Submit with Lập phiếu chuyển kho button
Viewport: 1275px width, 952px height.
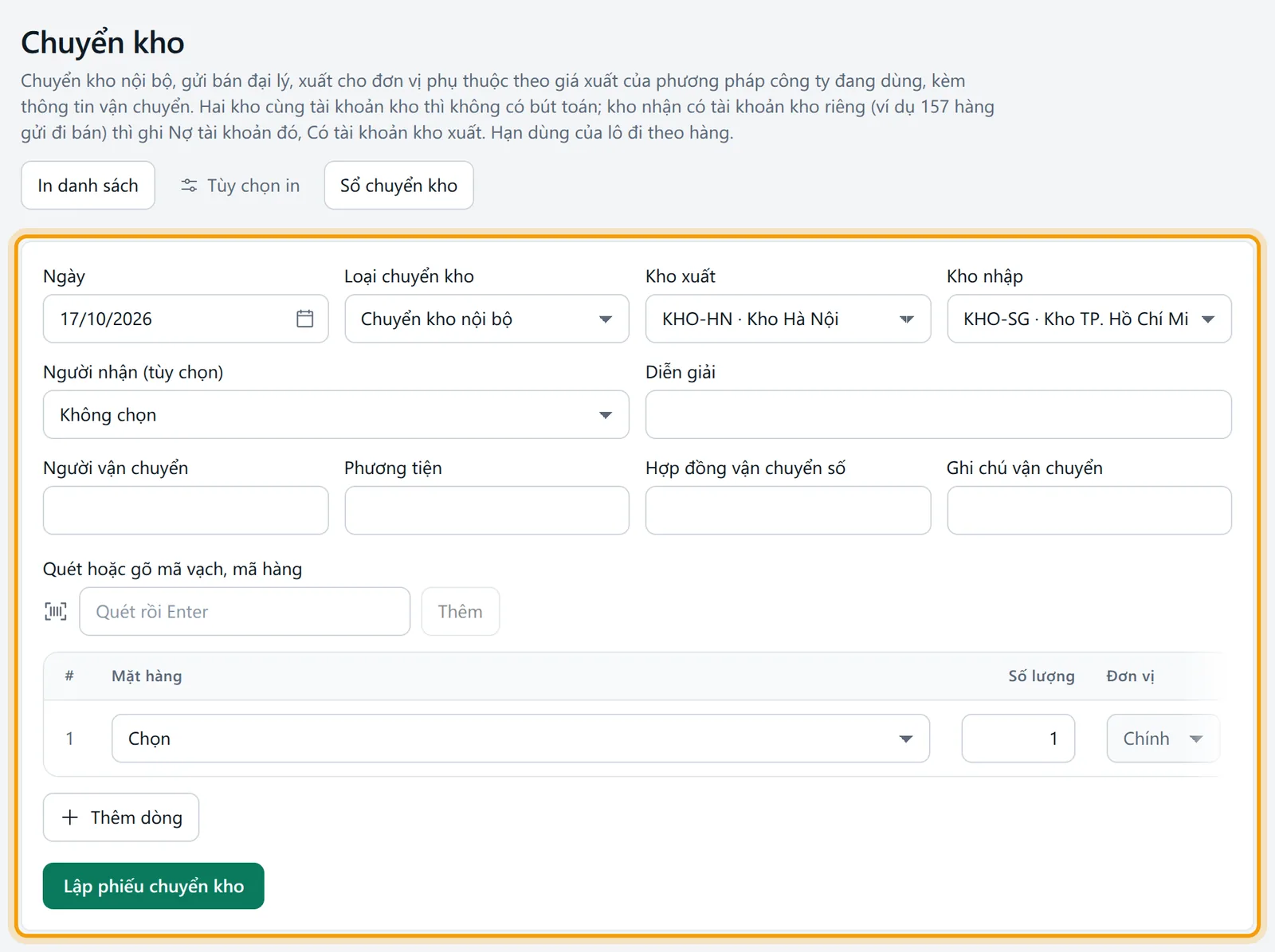pyautogui.click(x=154, y=886)
